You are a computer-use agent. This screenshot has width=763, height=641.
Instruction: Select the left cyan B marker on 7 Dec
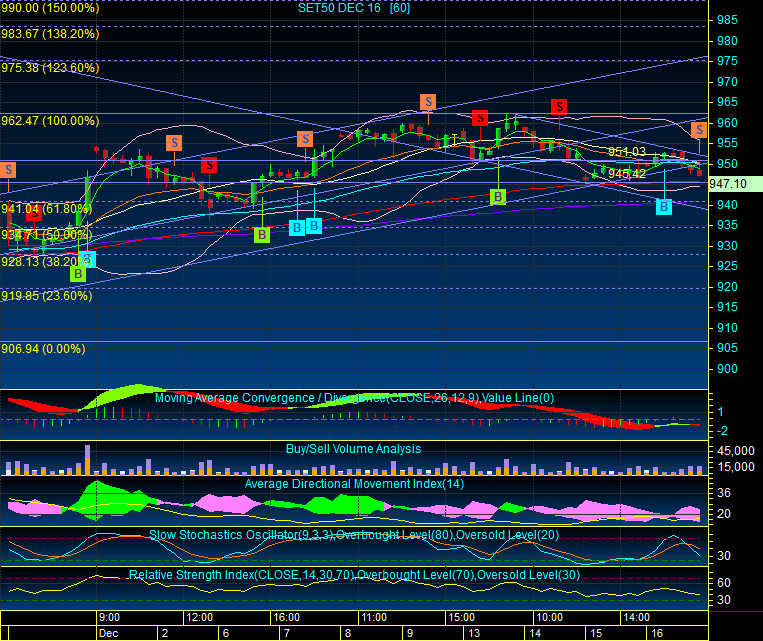(296, 227)
